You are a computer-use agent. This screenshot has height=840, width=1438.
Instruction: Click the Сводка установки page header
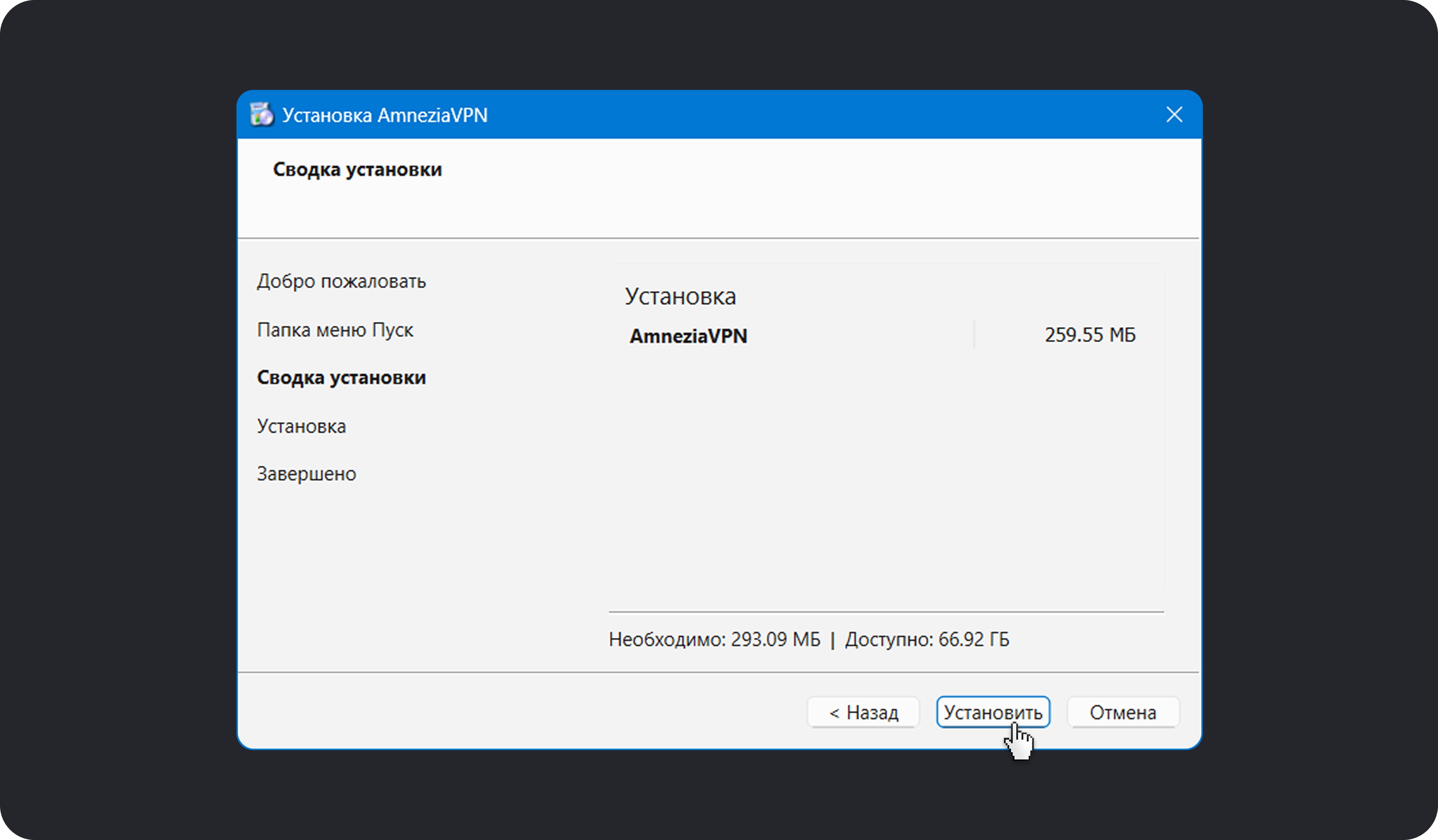tap(357, 170)
